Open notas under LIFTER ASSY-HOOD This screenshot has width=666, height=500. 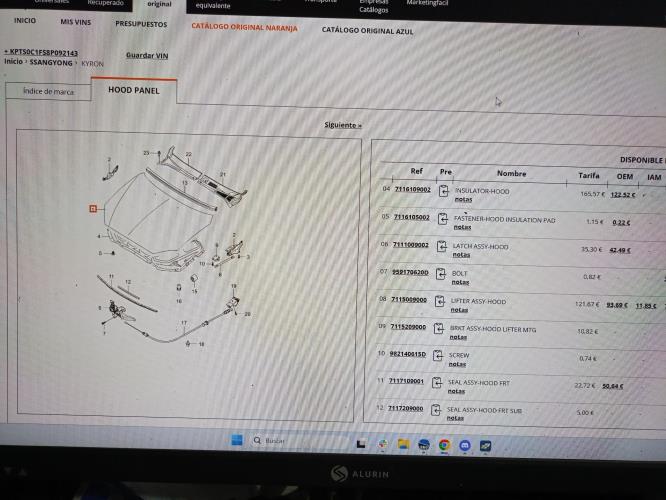459,310
